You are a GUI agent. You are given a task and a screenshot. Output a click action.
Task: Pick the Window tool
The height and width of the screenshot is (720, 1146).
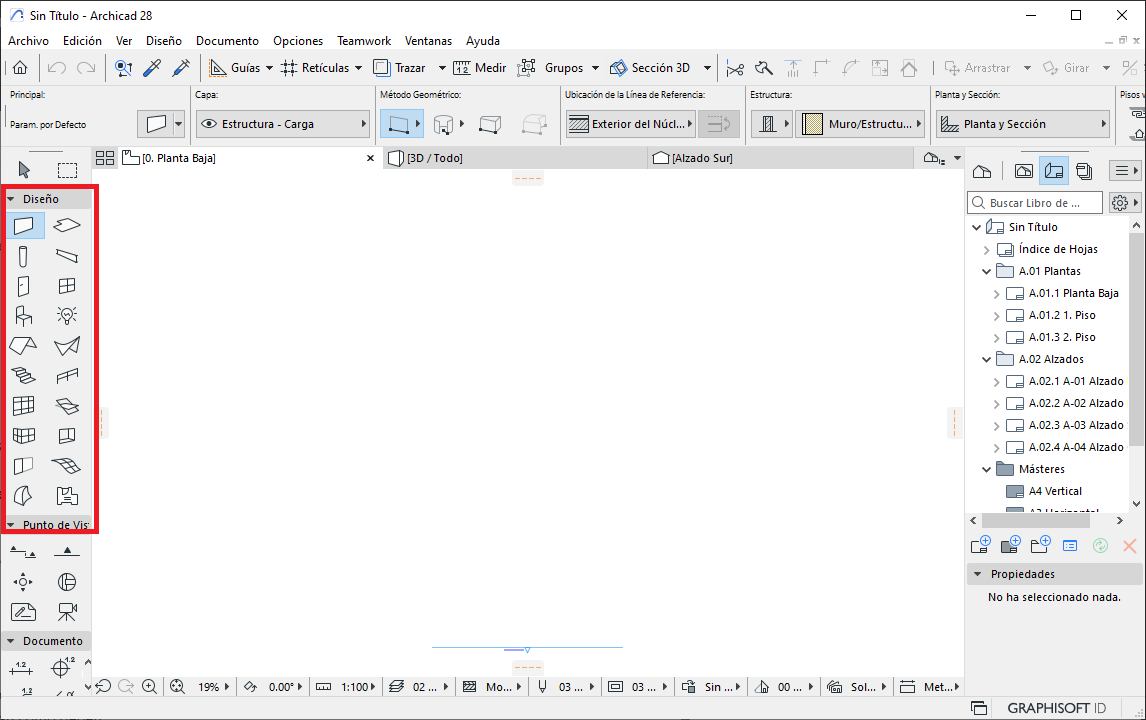pyautogui.click(x=67, y=286)
